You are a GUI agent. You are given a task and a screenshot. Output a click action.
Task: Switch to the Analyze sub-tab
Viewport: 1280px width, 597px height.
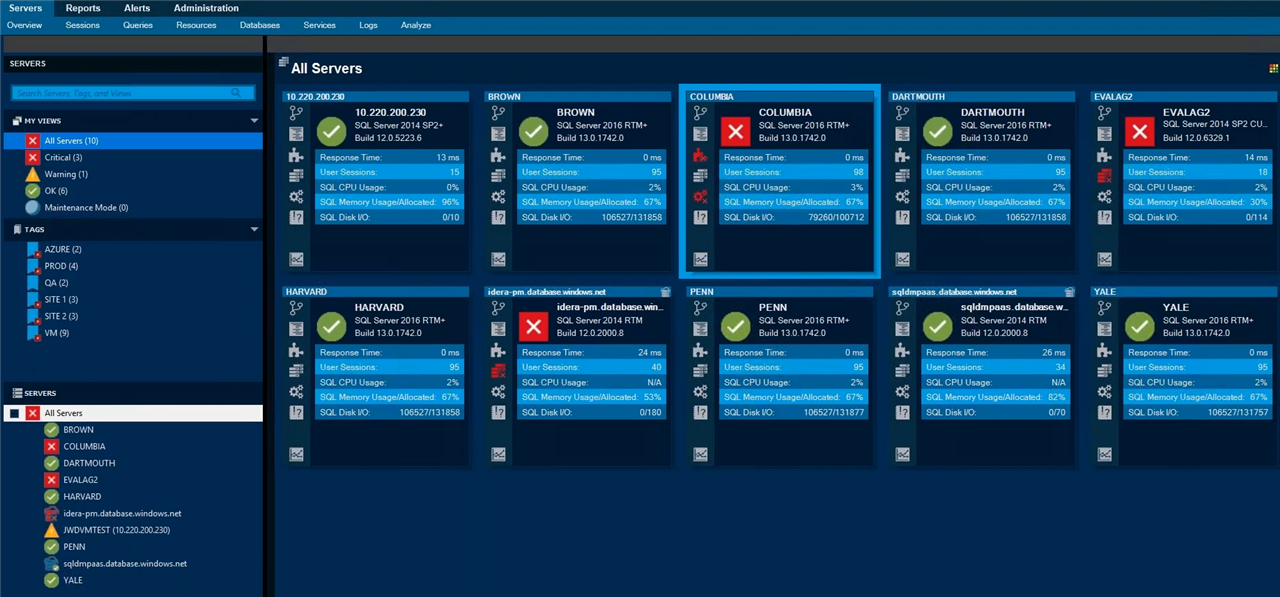pyautogui.click(x=416, y=25)
